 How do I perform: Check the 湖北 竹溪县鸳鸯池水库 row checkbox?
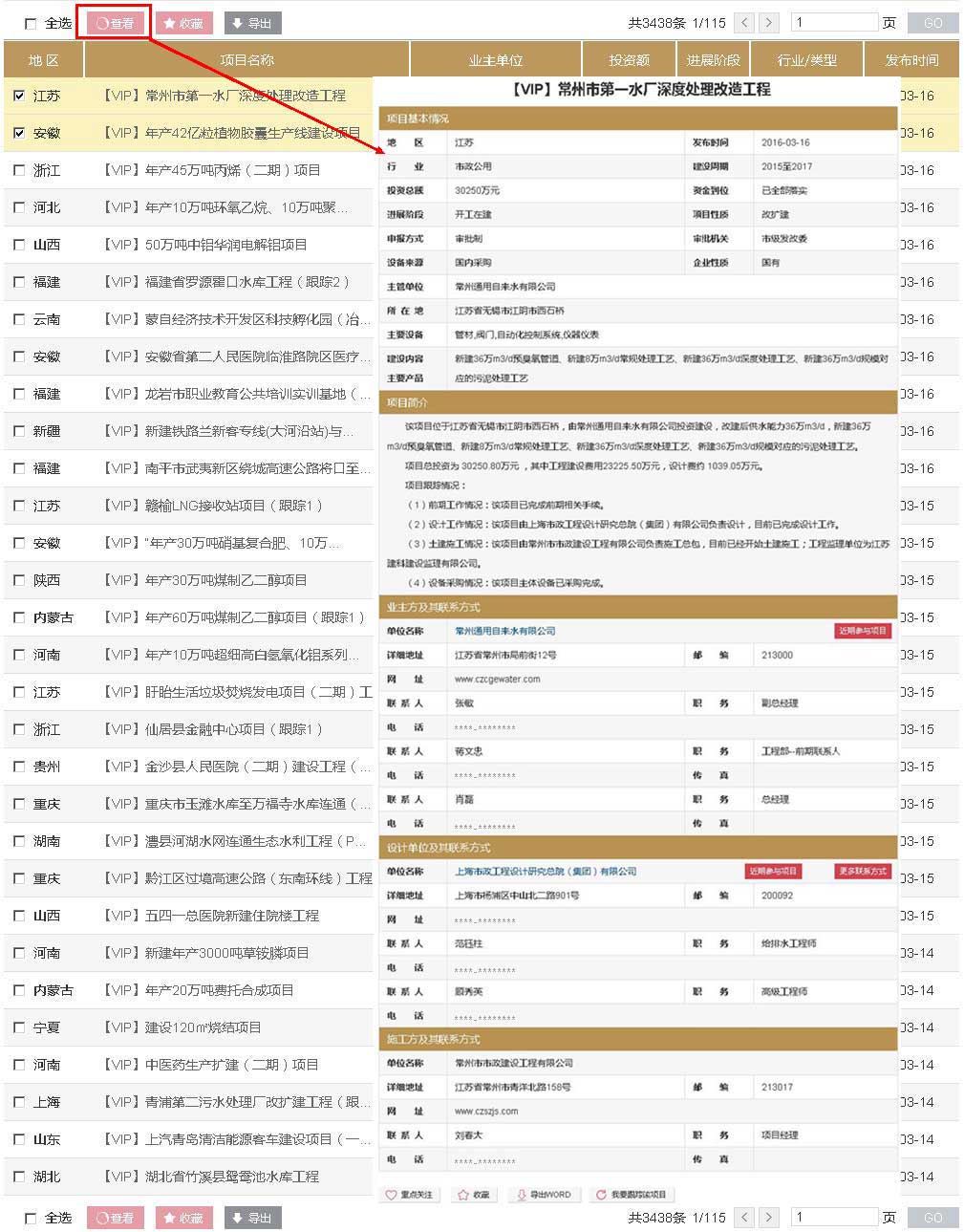click(19, 1177)
